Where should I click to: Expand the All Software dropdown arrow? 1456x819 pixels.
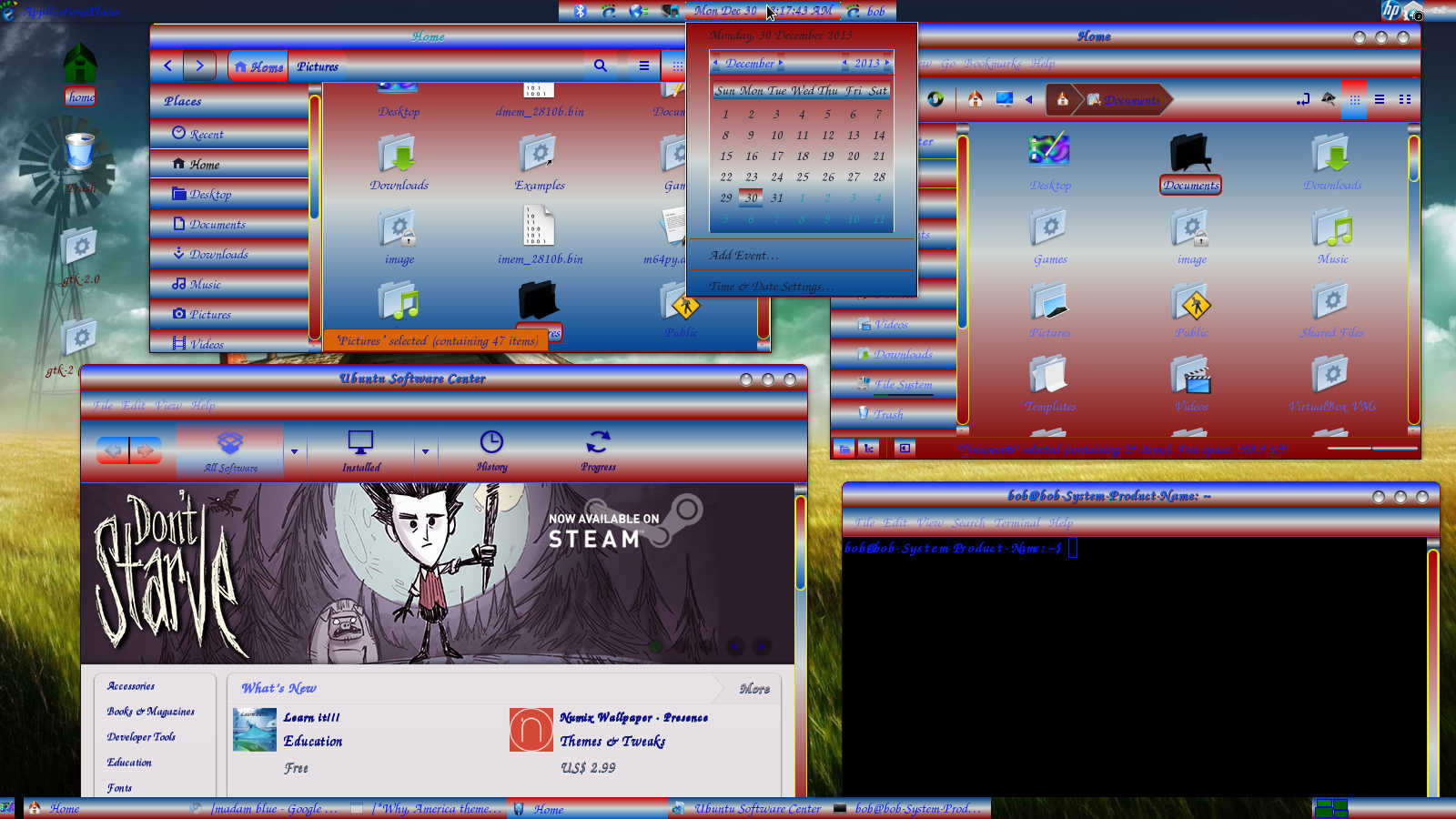(x=294, y=451)
